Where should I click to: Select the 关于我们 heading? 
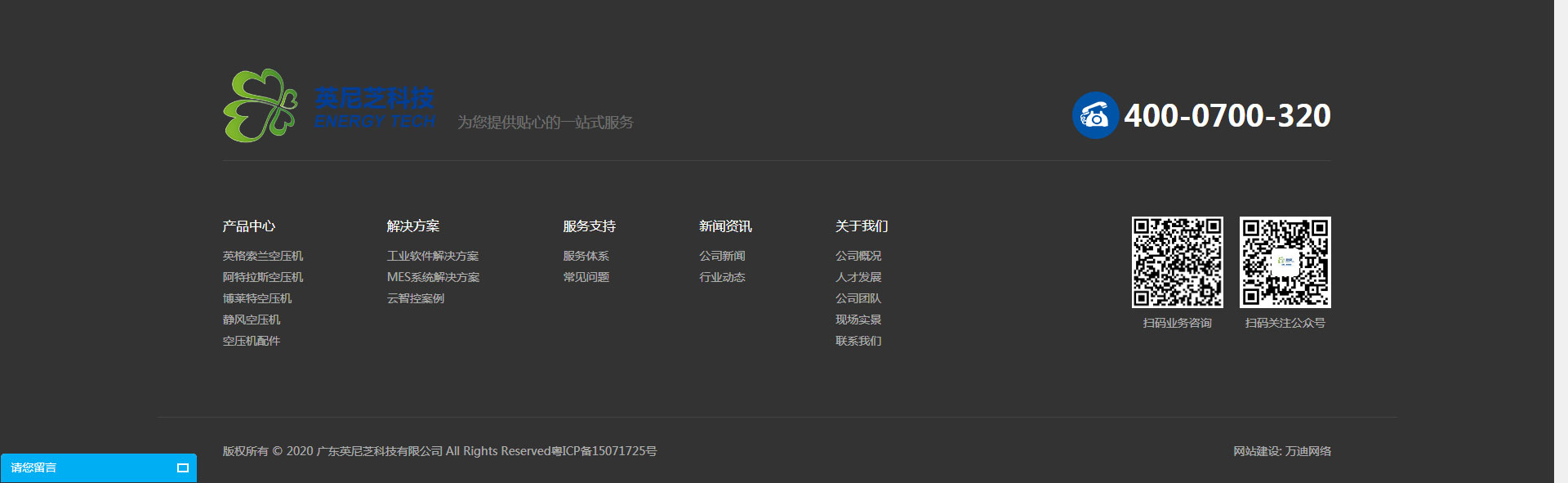[x=862, y=226]
